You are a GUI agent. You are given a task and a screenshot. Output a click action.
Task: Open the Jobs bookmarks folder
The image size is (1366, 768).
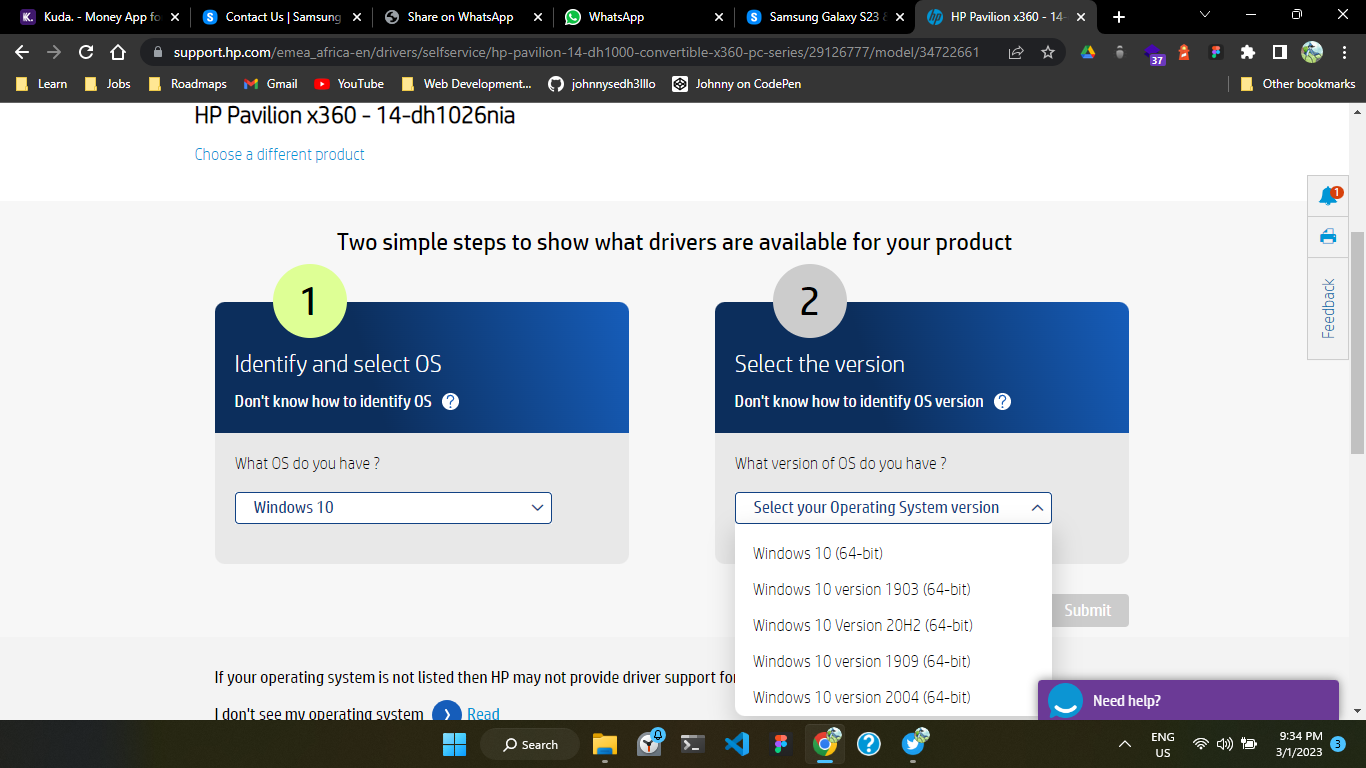[108, 84]
